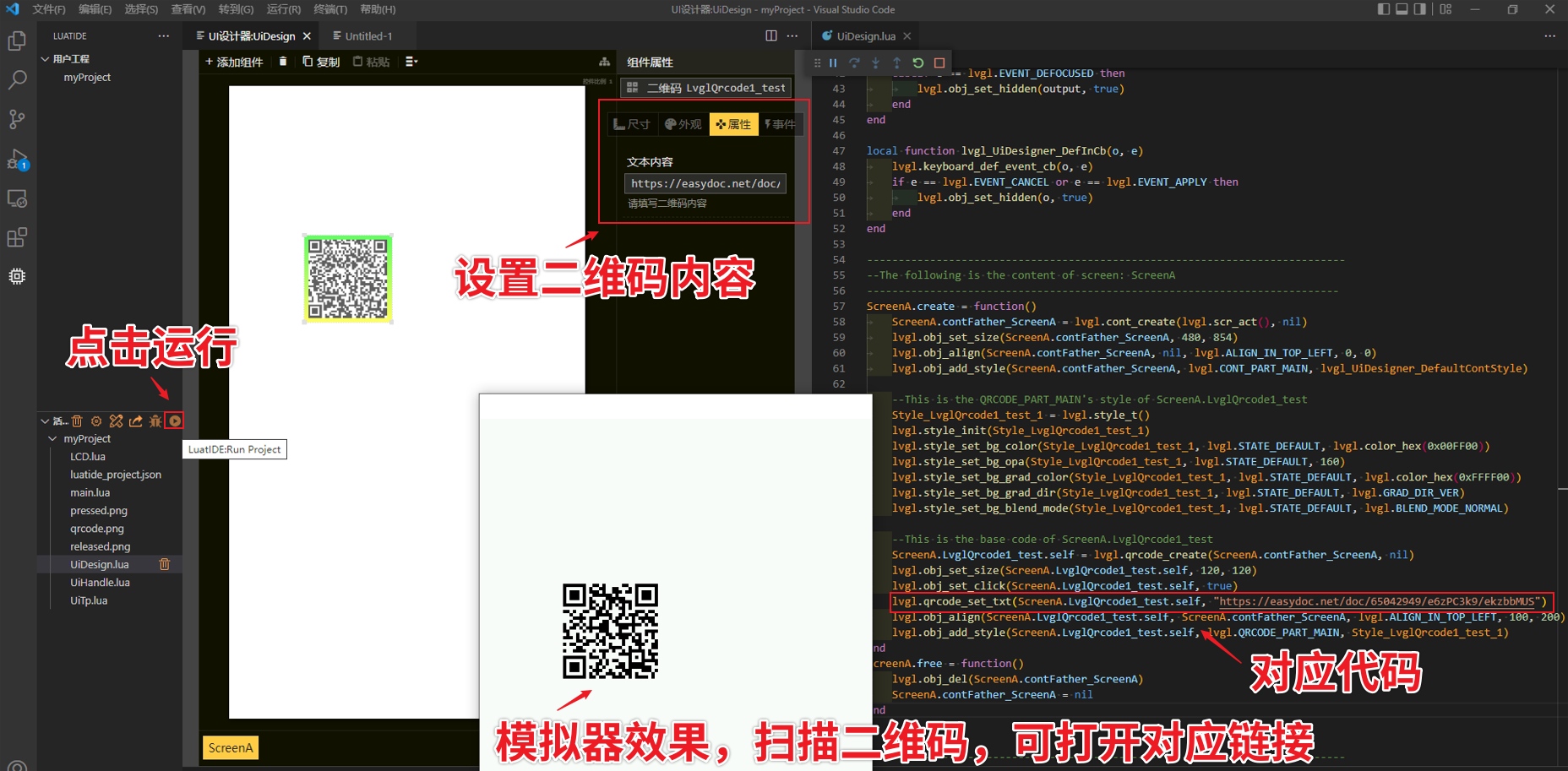
Task: Open project settings gear in the LuatIDE panel
Action: 95,421
